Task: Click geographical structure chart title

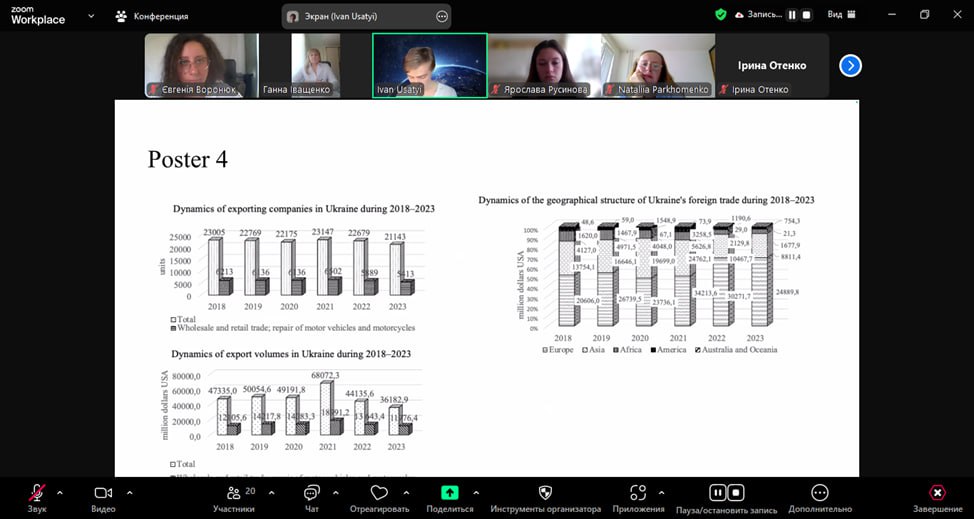Action: pyautogui.click(x=646, y=201)
